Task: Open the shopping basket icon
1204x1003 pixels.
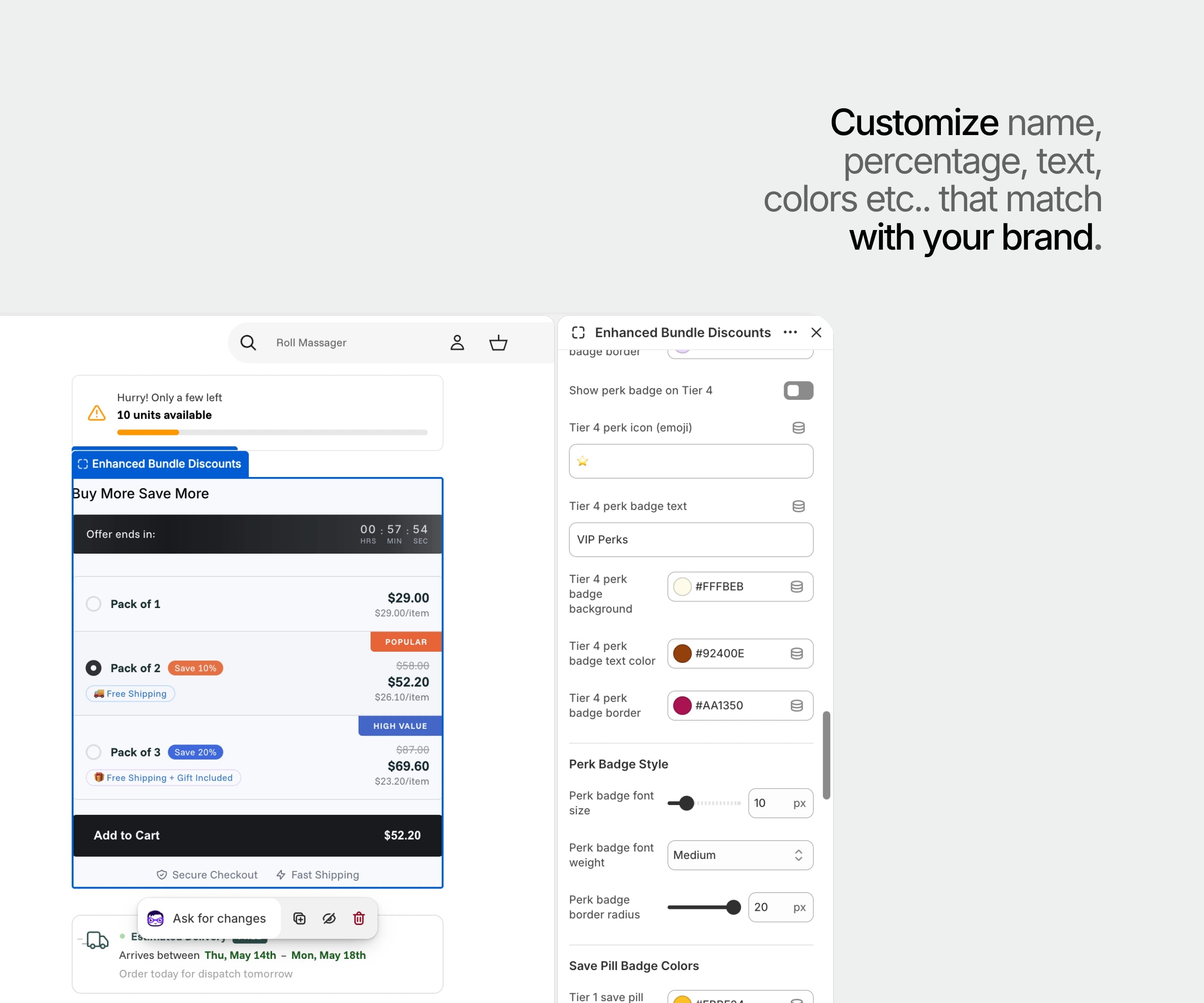Action: 498,343
